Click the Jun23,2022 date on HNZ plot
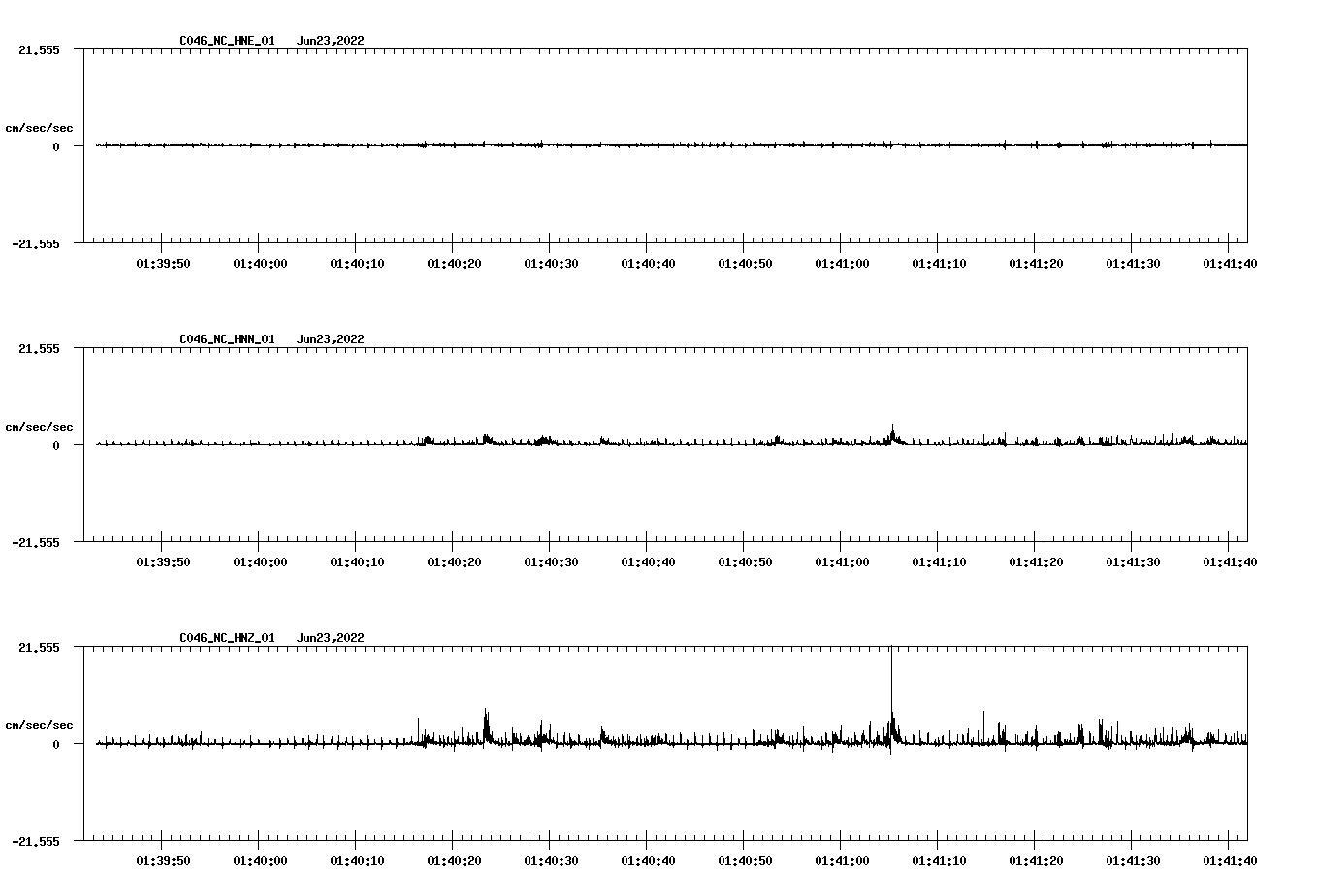 coord(331,638)
